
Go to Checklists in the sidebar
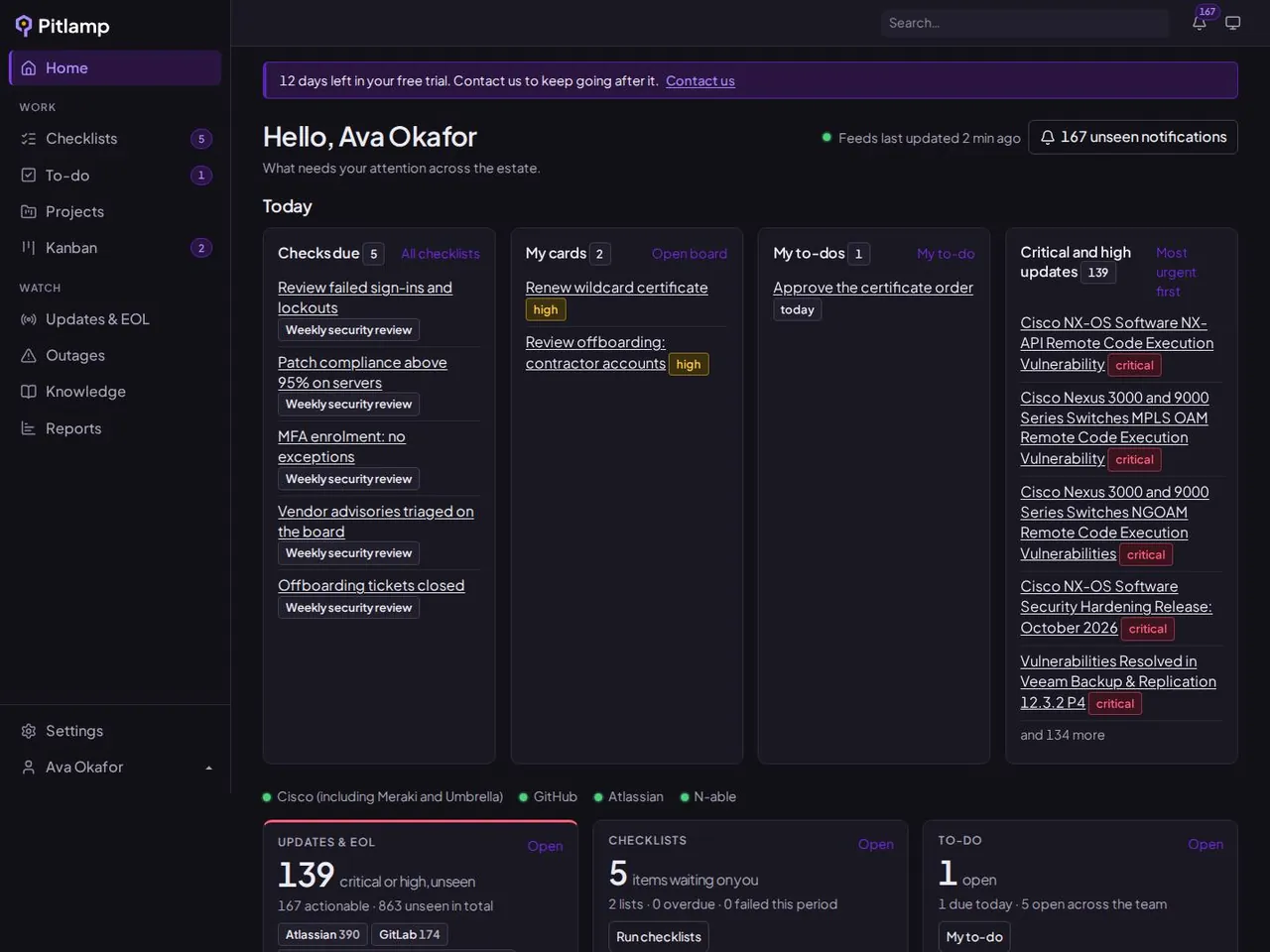[x=115, y=139]
